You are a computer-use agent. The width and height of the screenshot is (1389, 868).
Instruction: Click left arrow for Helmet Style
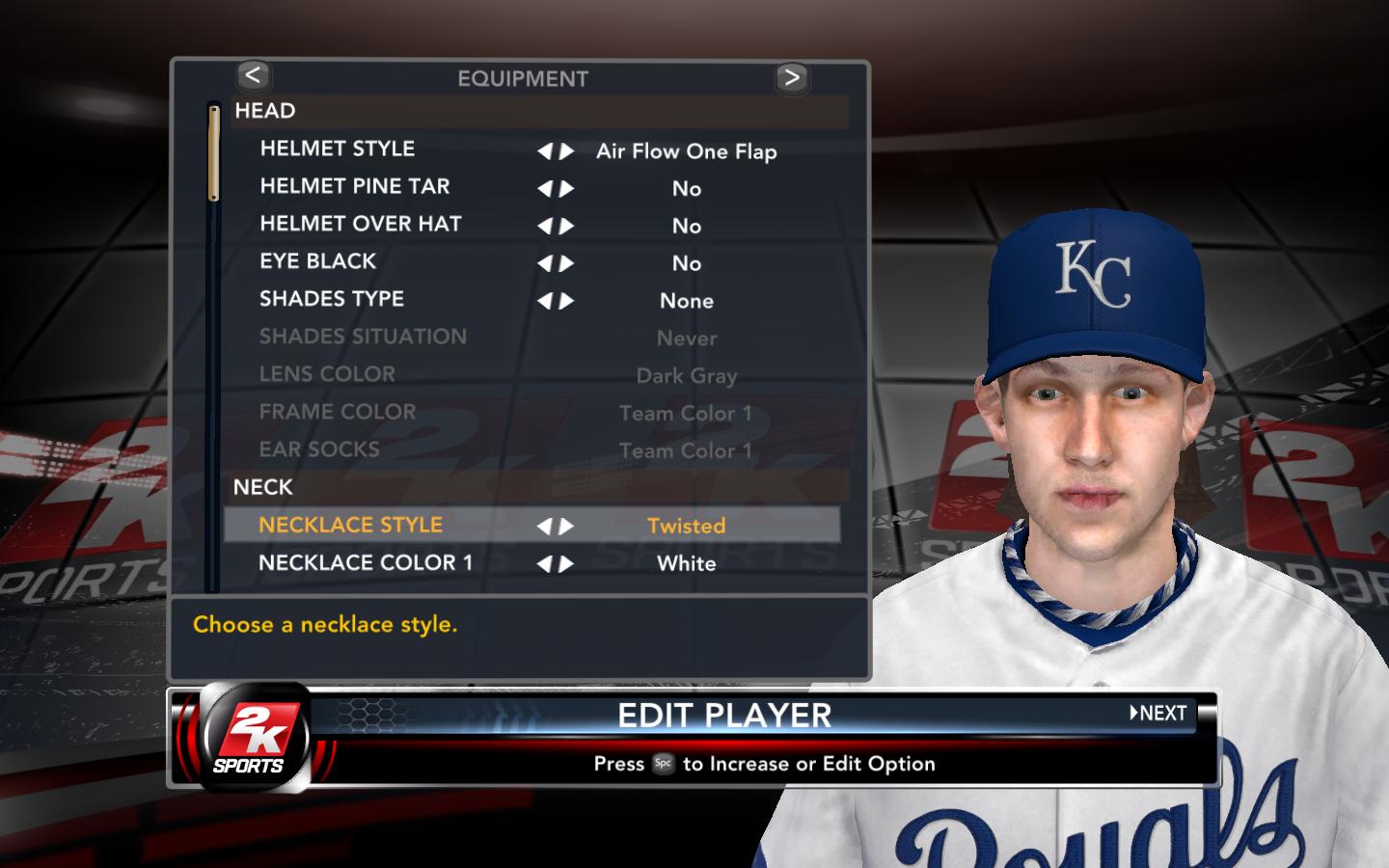[x=545, y=151]
